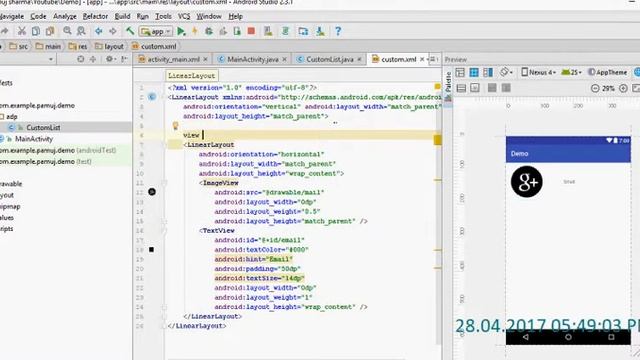Open the Nexus 4 device dropdown
The image size is (640, 360).
click(x=539, y=72)
